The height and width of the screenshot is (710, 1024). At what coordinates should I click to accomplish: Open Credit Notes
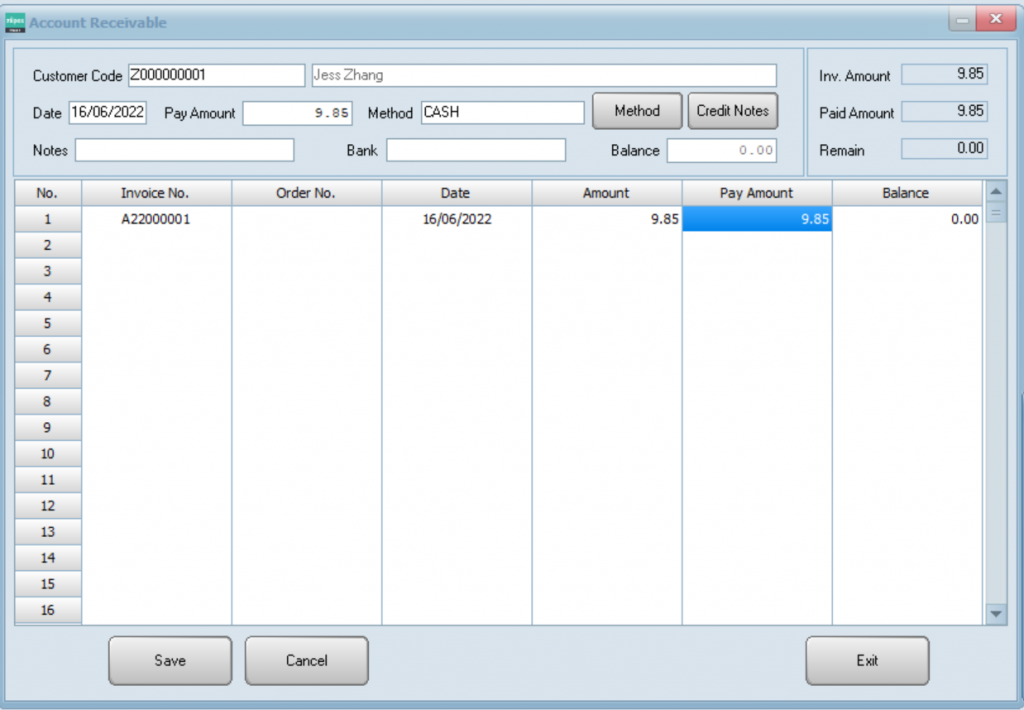[732, 111]
